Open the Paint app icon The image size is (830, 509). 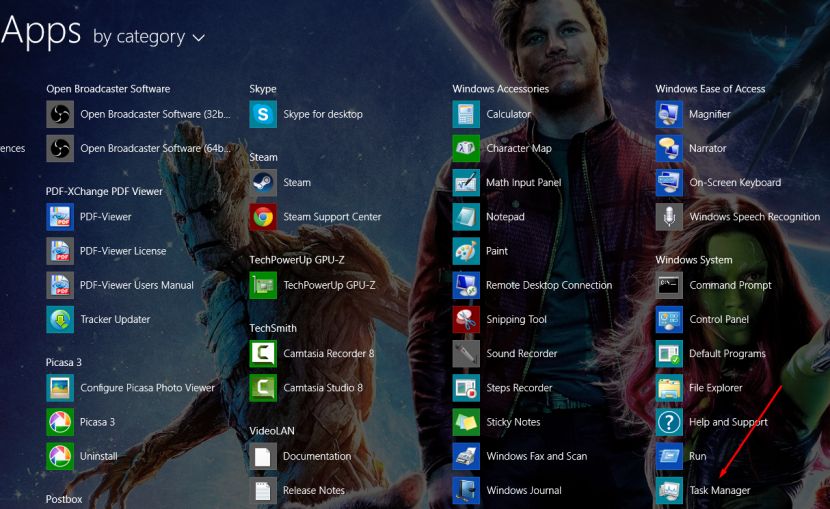tap(466, 251)
